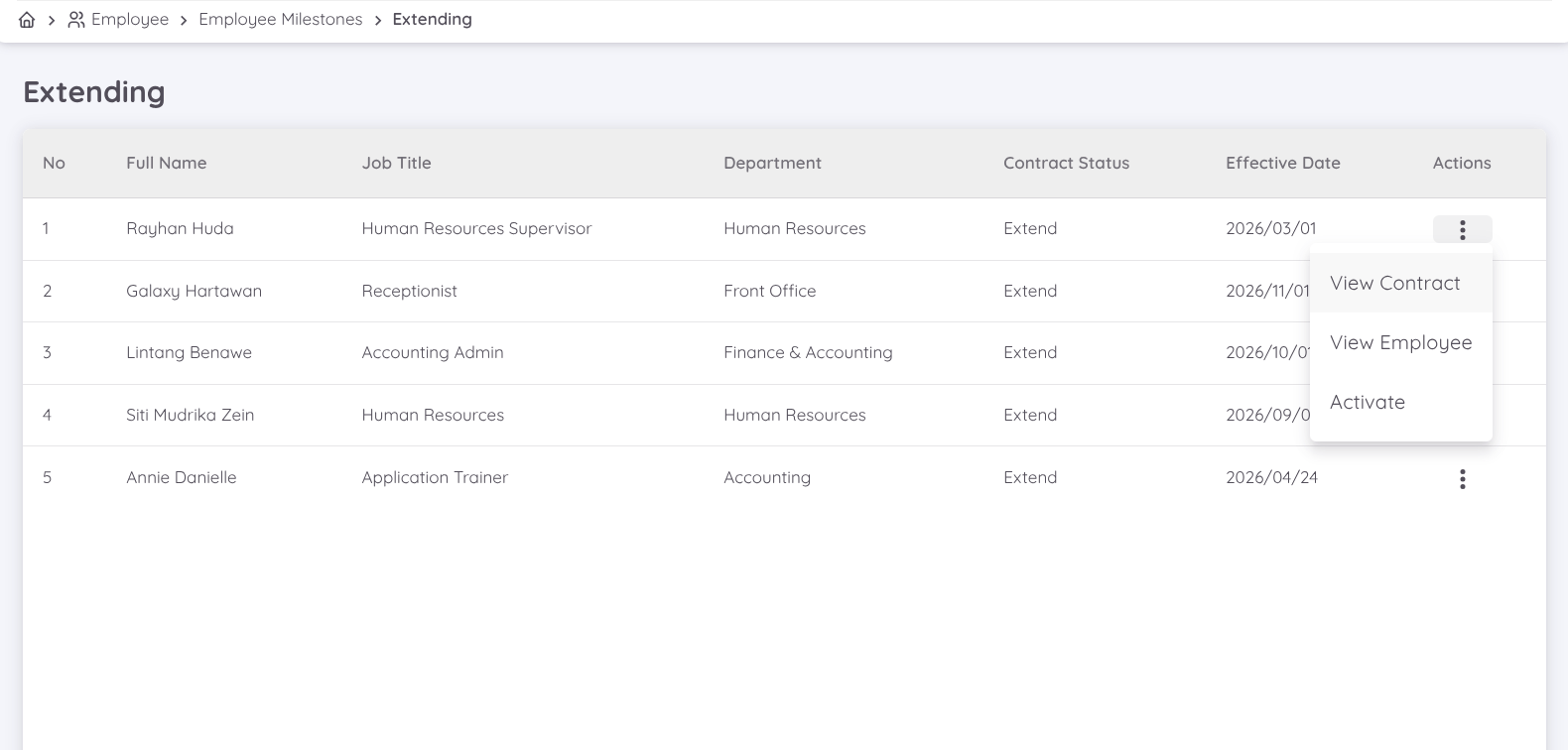The height and width of the screenshot is (750, 1568).
Task: Click Activate in the actions menu
Action: tap(1367, 403)
